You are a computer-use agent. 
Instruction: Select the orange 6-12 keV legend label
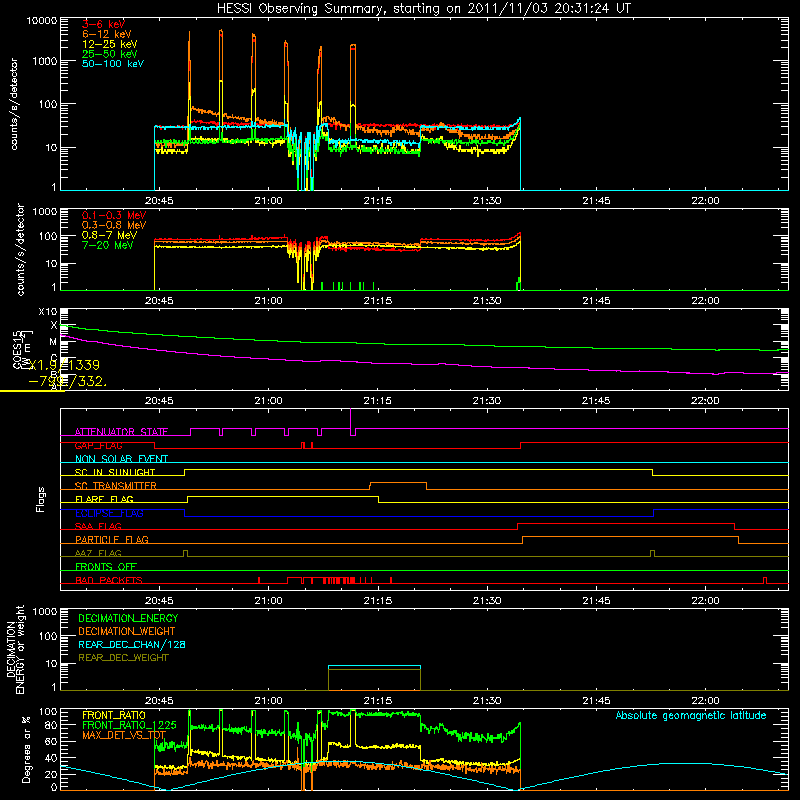(x=107, y=34)
